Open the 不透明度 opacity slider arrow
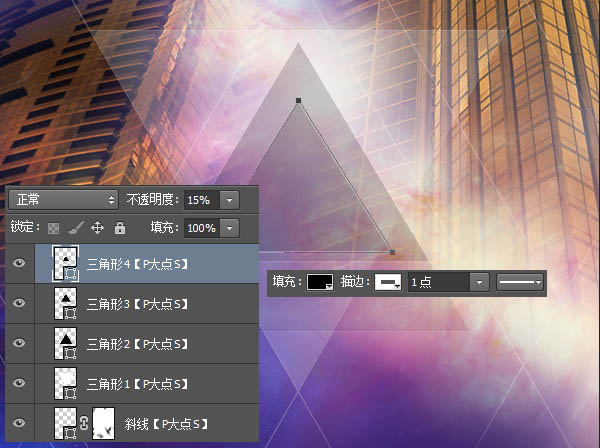The width and height of the screenshot is (600, 448). (x=229, y=200)
